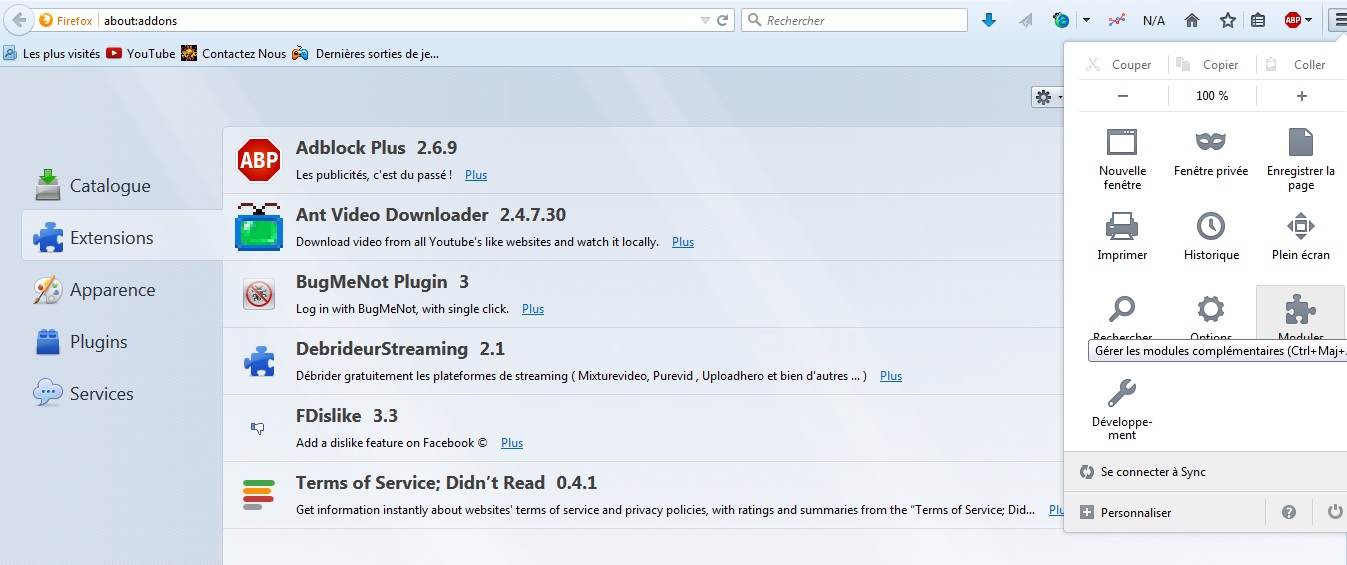Reload the page with the refresh icon
Image resolution: width=1347 pixels, height=565 pixels.
click(x=723, y=20)
